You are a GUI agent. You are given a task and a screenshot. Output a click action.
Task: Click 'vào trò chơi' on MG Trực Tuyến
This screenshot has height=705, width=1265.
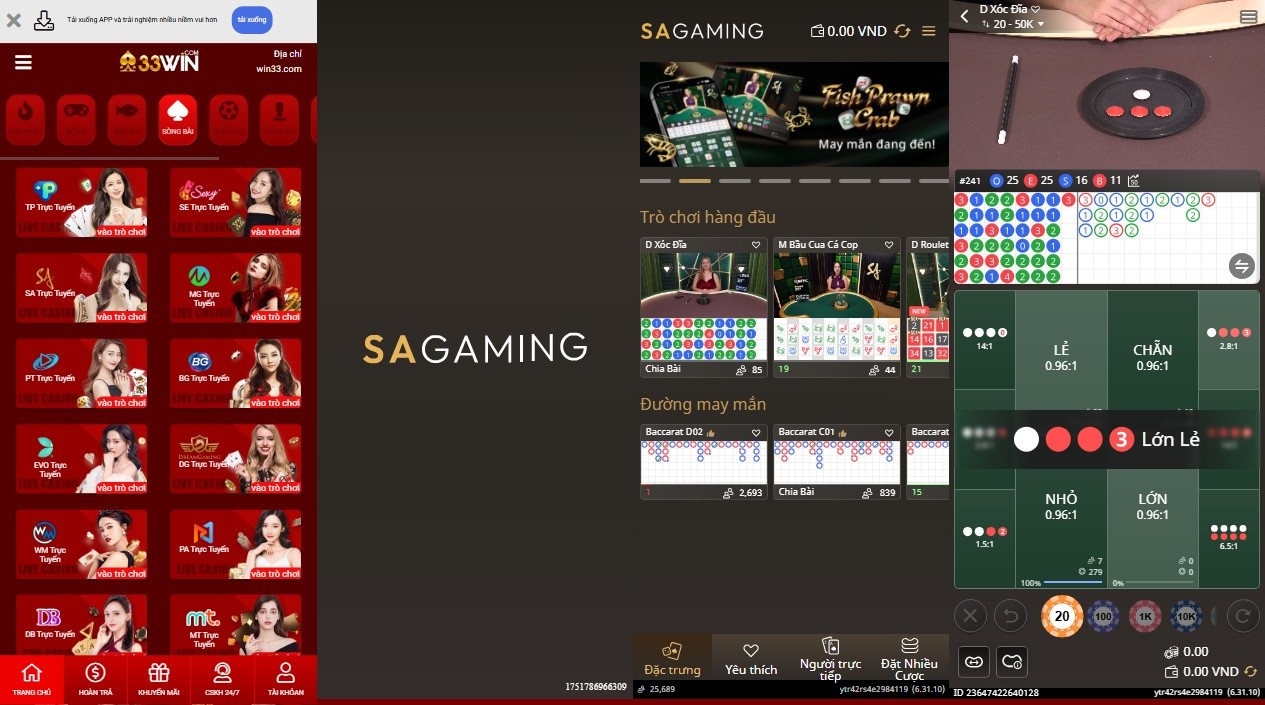[275, 317]
